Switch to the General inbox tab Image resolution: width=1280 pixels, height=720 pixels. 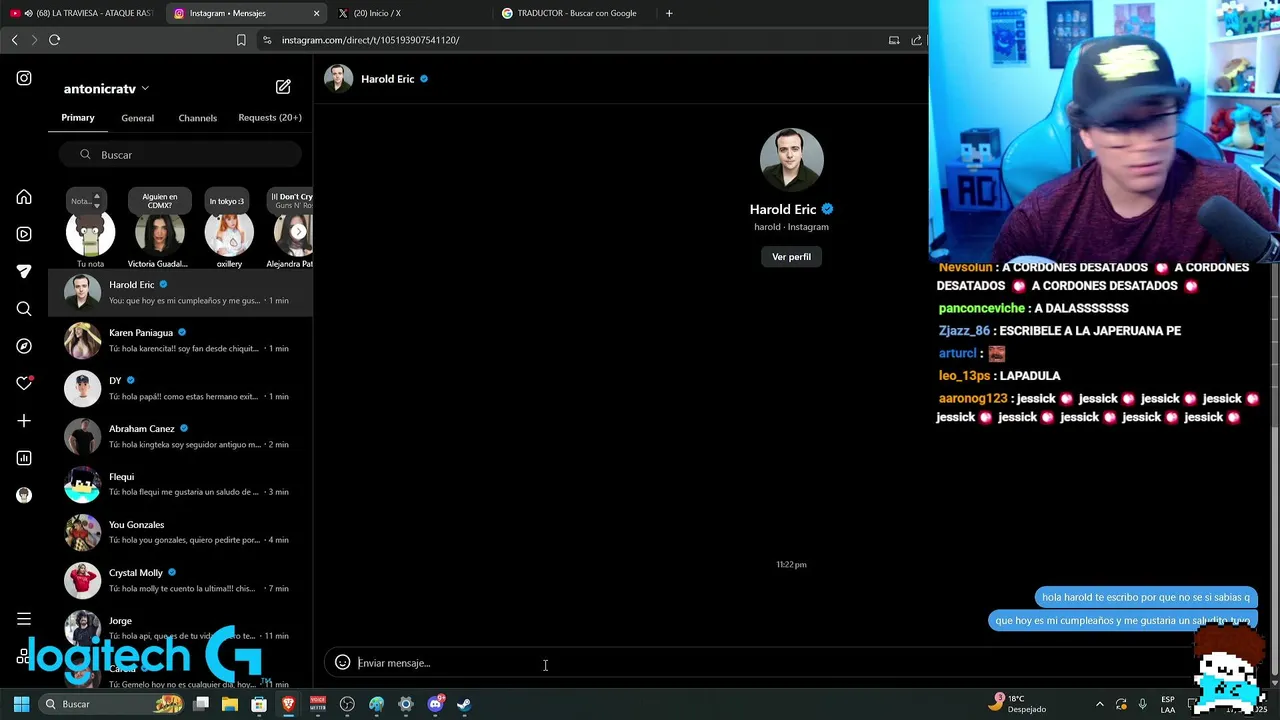(x=138, y=118)
